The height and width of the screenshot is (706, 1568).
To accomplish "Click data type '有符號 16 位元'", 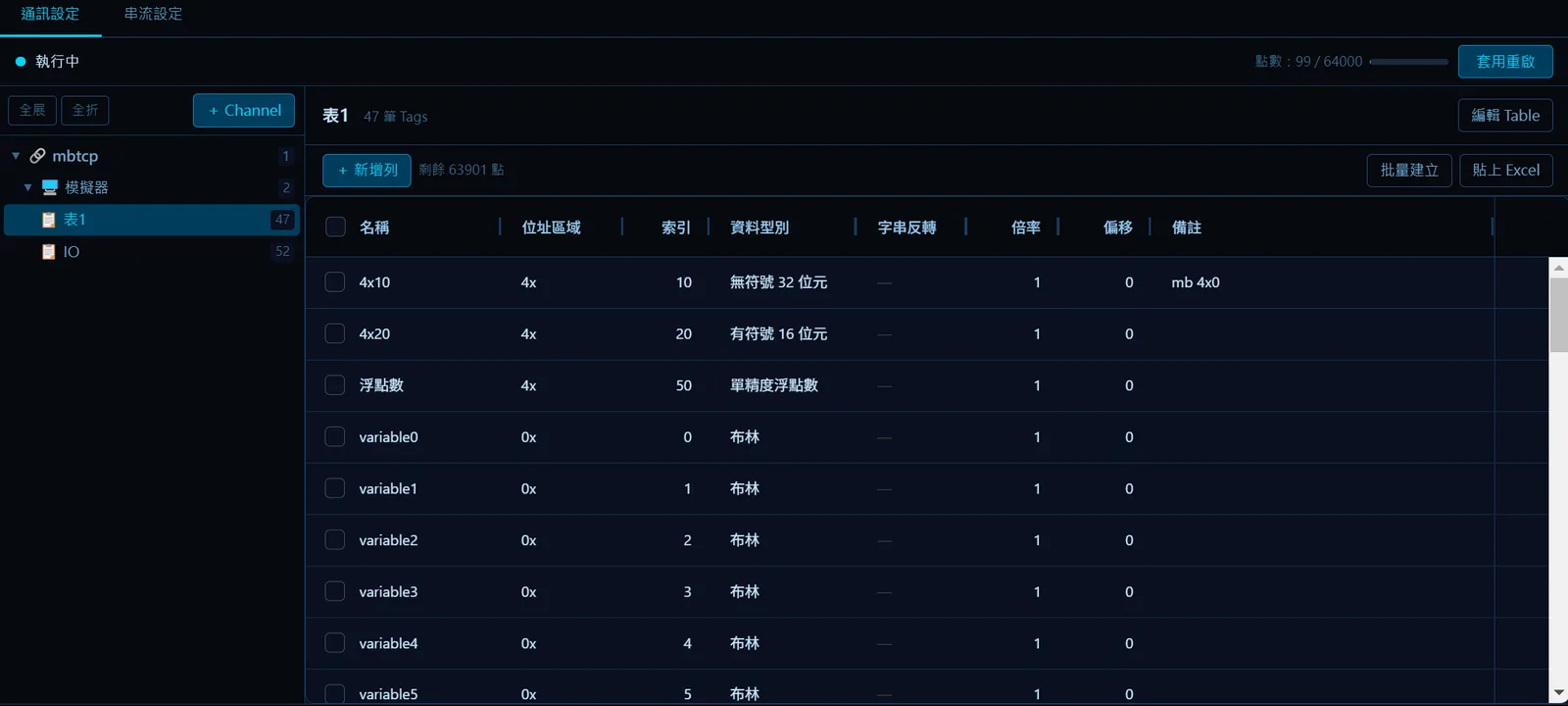I will (x=779, y=333).
